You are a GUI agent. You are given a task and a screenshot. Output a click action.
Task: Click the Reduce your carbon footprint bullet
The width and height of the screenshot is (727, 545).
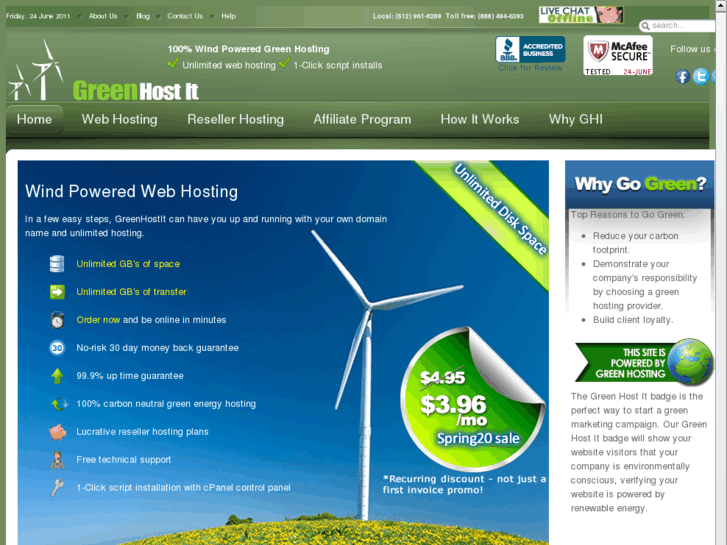coord(635,243)
